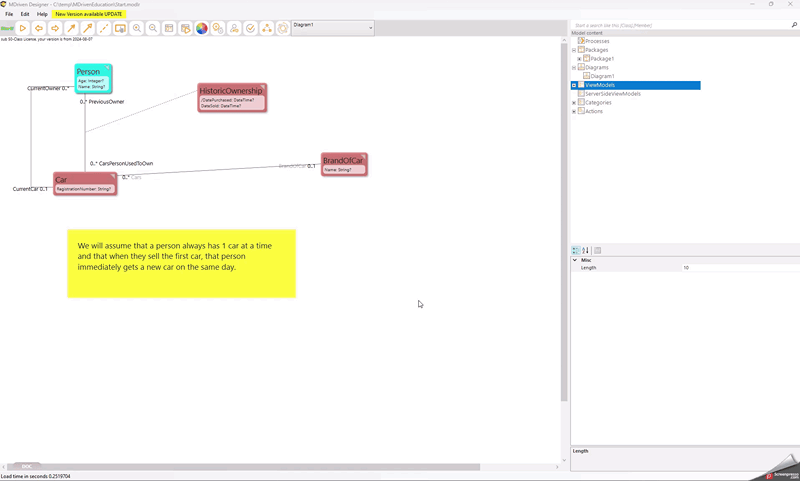Click the zoom in magnifier icon
Viewport: 800px width, 481px height.
pos(137,28)
